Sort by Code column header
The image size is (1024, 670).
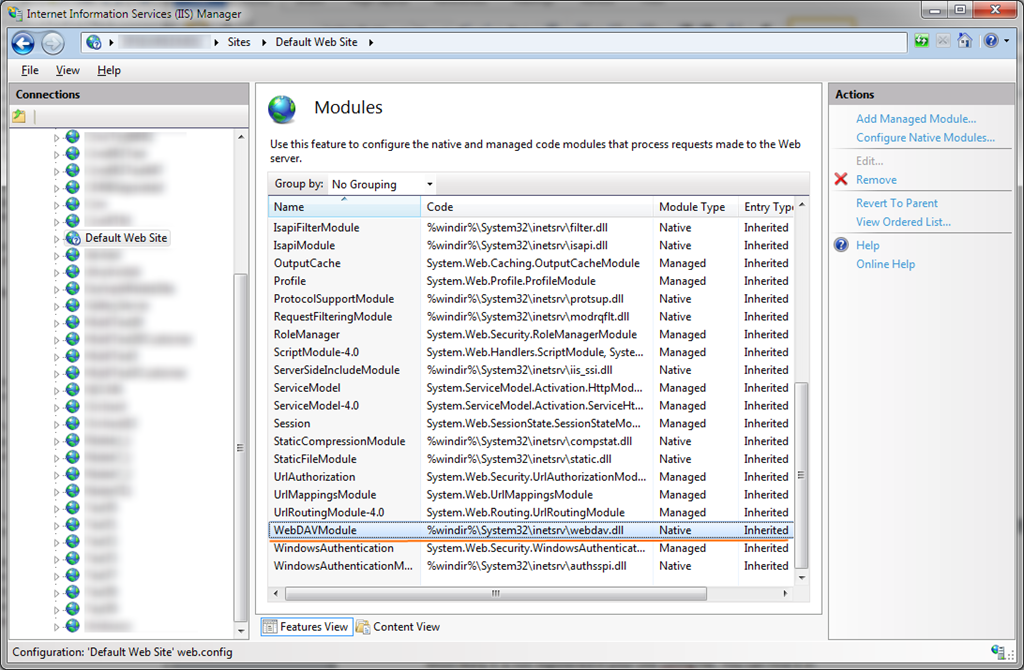coord(537,207)
